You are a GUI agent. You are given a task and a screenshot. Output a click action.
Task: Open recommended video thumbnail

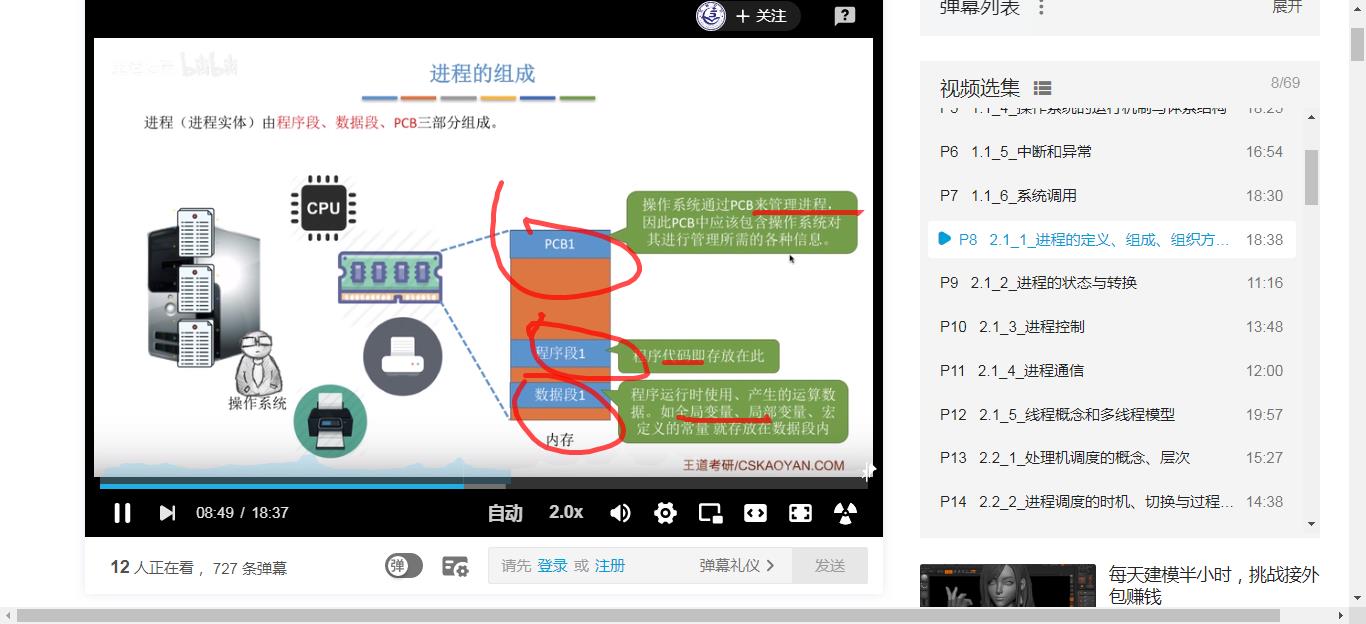click(1007, 586)
